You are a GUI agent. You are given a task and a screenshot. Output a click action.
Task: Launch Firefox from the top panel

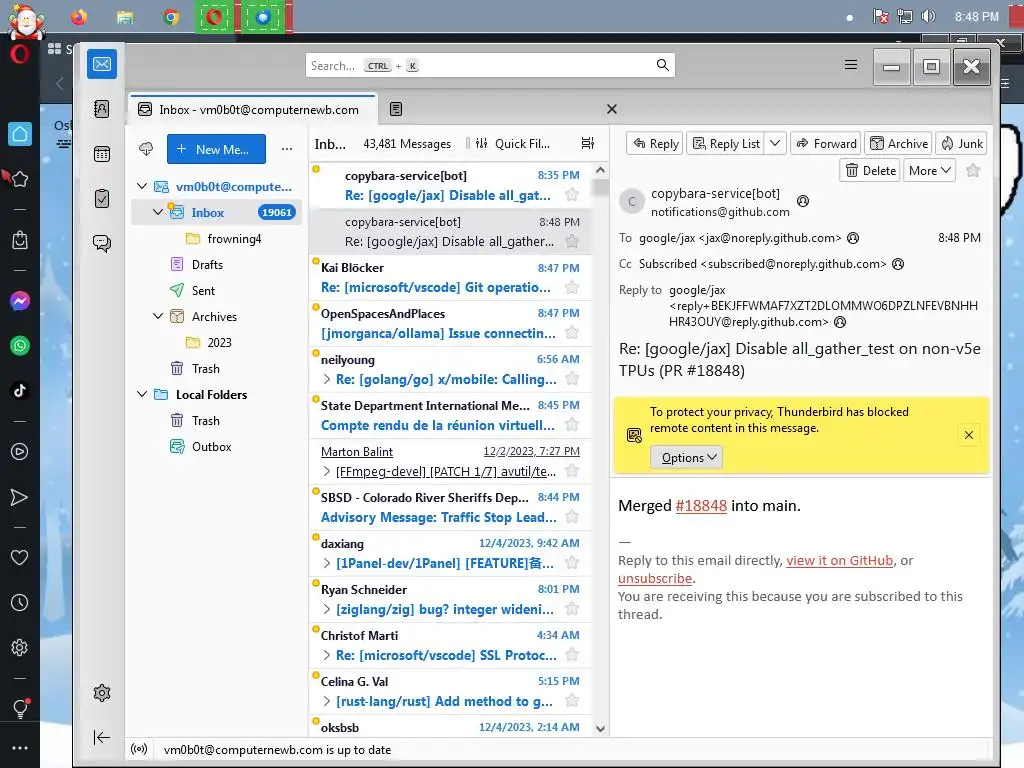(79, 16)
